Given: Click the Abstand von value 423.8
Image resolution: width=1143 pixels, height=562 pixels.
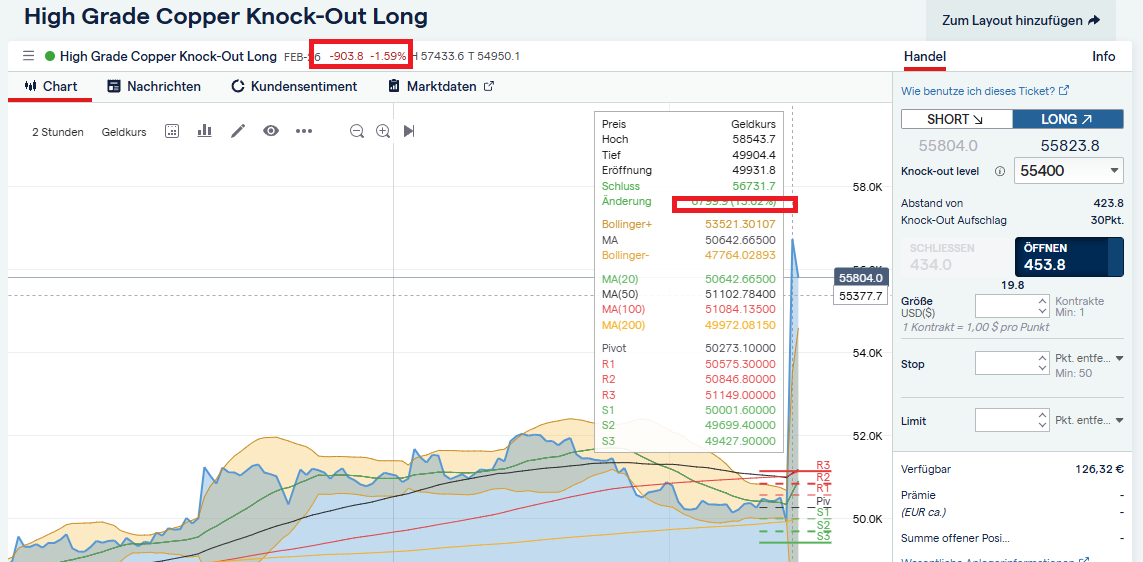Looking at the screenshot, I should [1109, 203].
